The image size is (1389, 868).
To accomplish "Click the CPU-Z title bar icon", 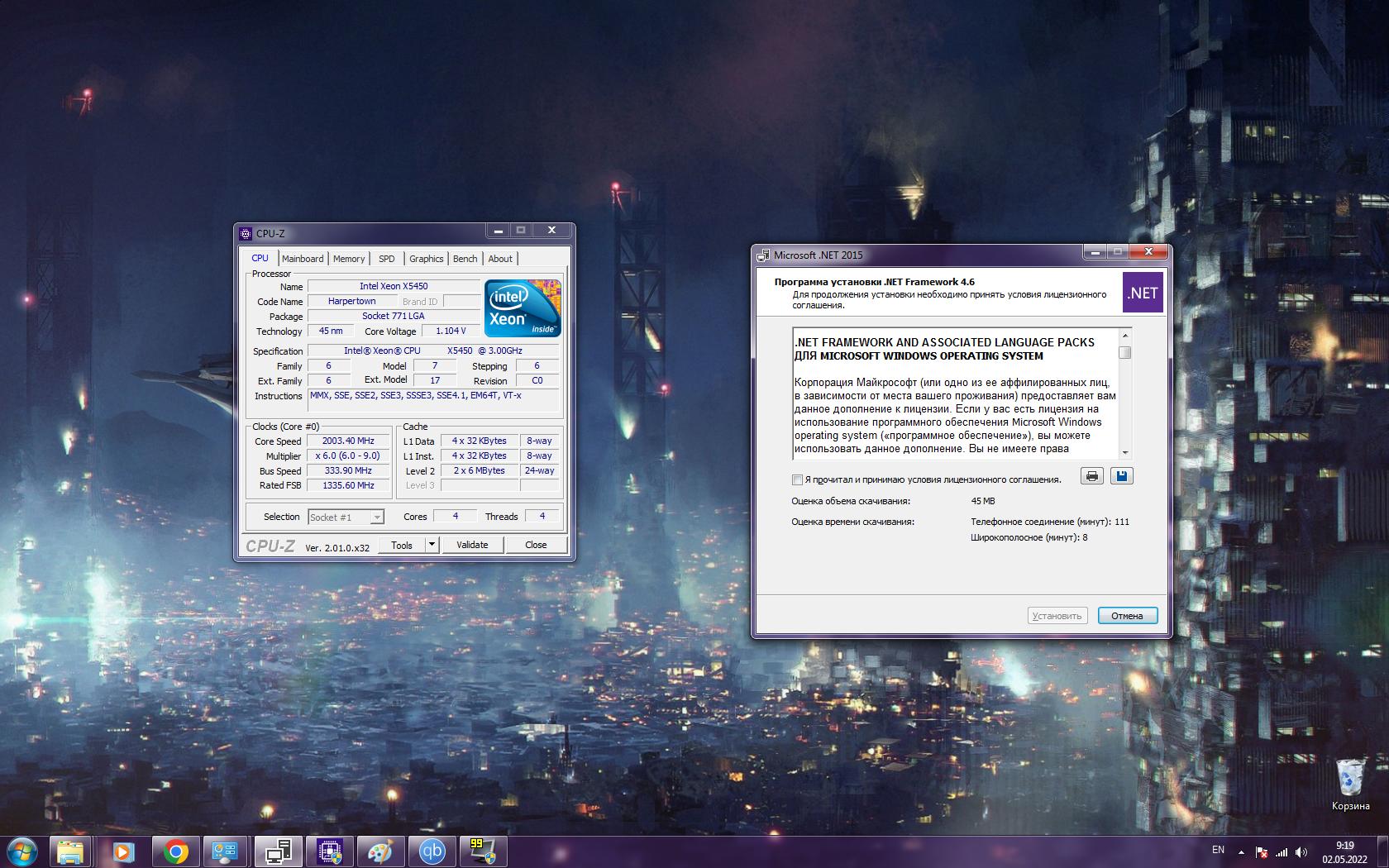I will 246,233.
